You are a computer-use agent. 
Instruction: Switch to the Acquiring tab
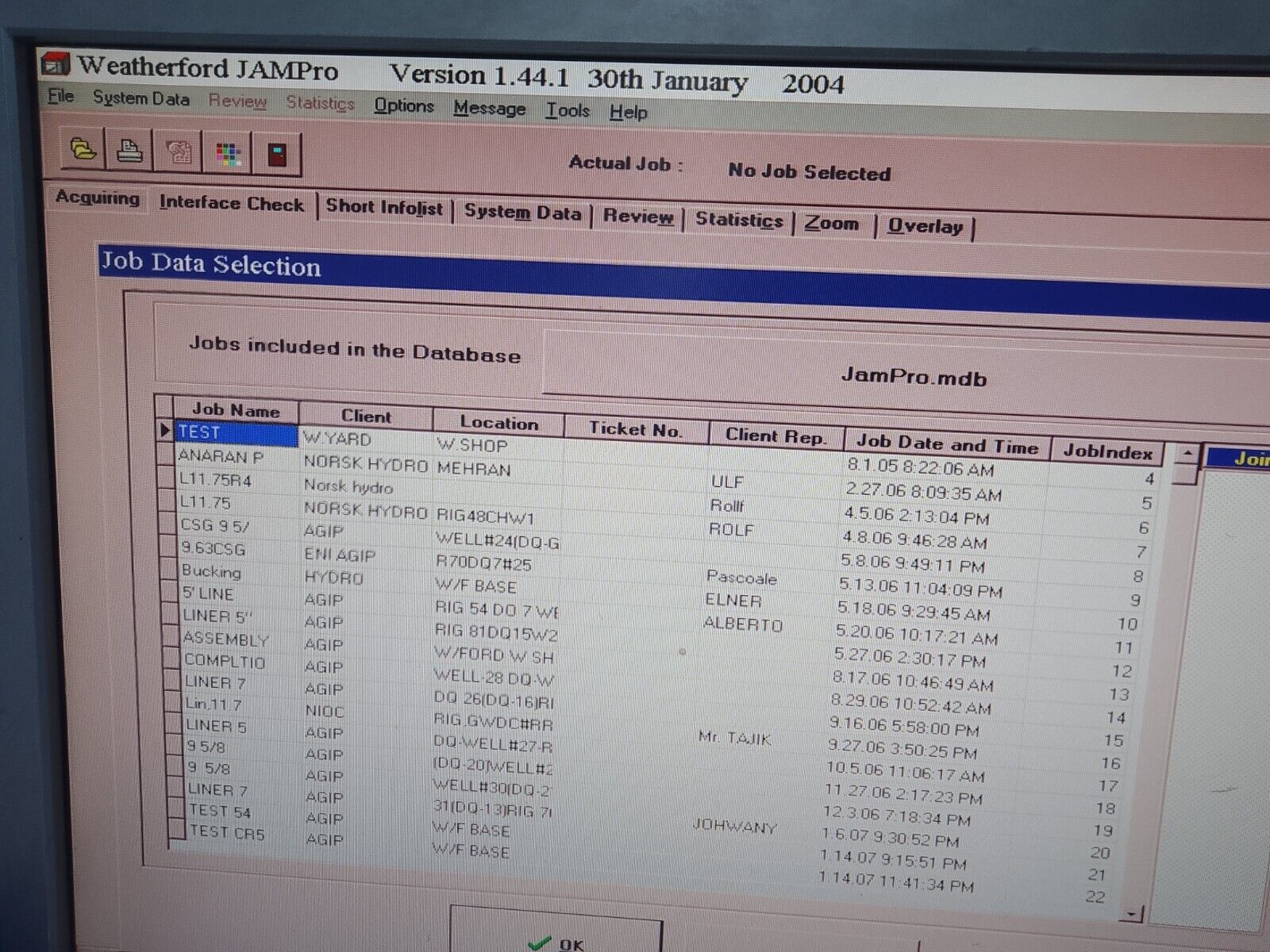coord(97,198)
